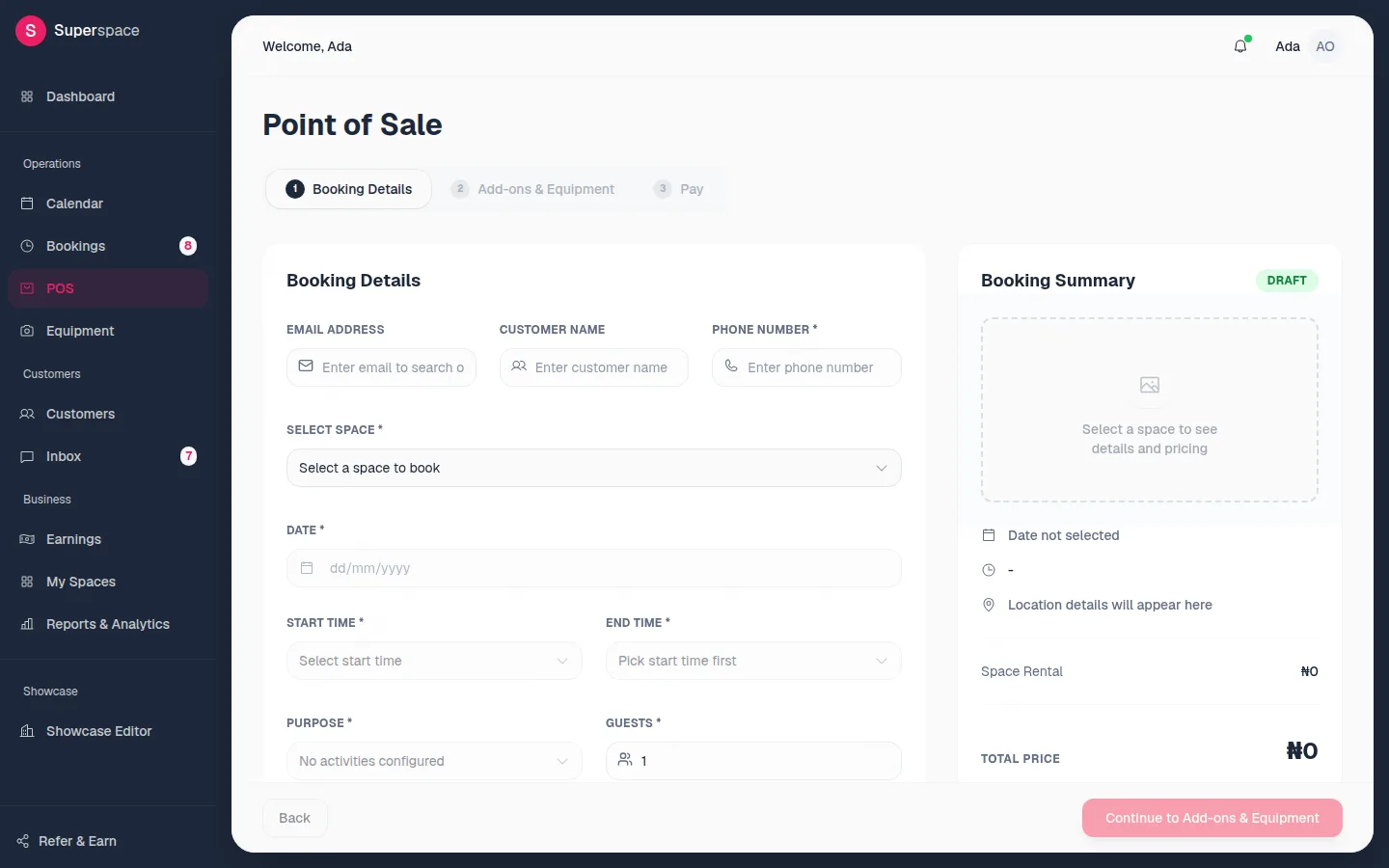Open Dashboard from the sidebar
Image resolution: width=1389 pixels, height=868 pixels.
click(x=108, y=96)
